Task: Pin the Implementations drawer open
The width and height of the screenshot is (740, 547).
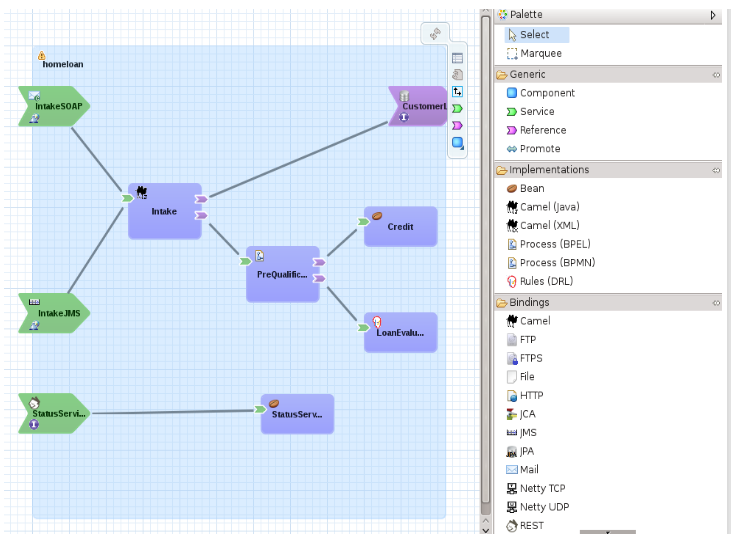Action: click(716, 170)
